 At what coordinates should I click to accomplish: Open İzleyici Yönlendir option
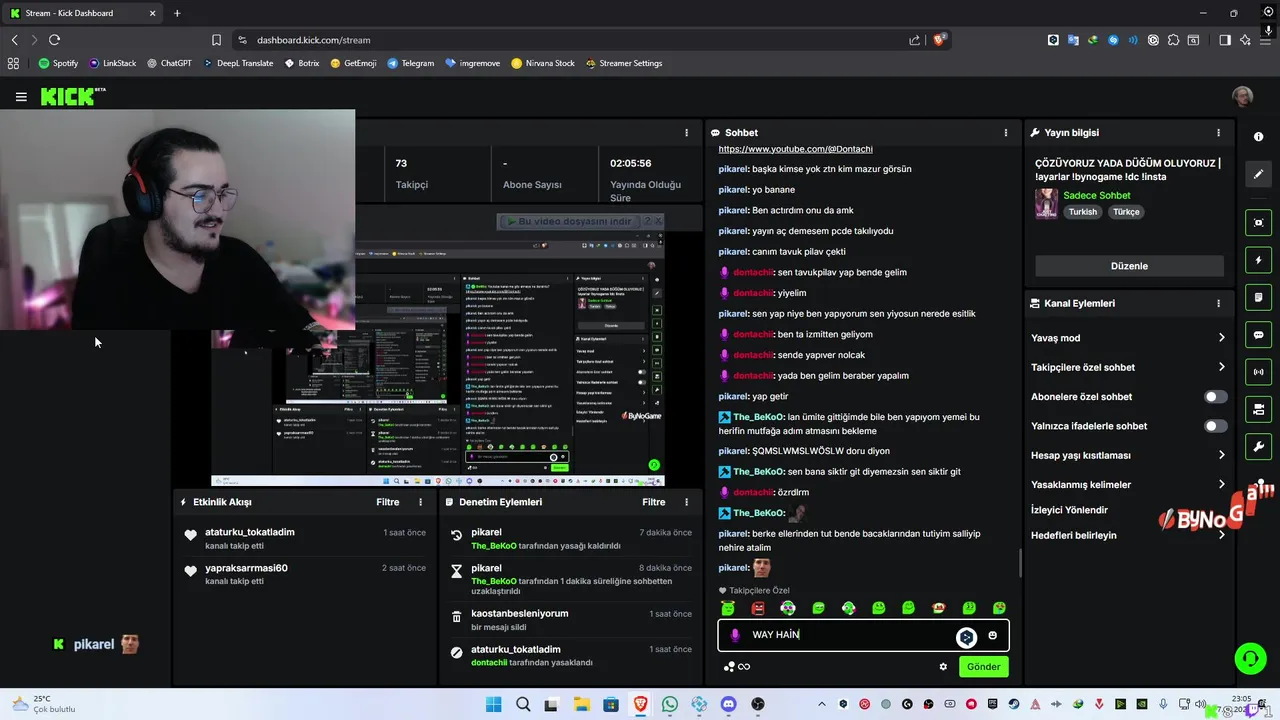[1069, 510]
